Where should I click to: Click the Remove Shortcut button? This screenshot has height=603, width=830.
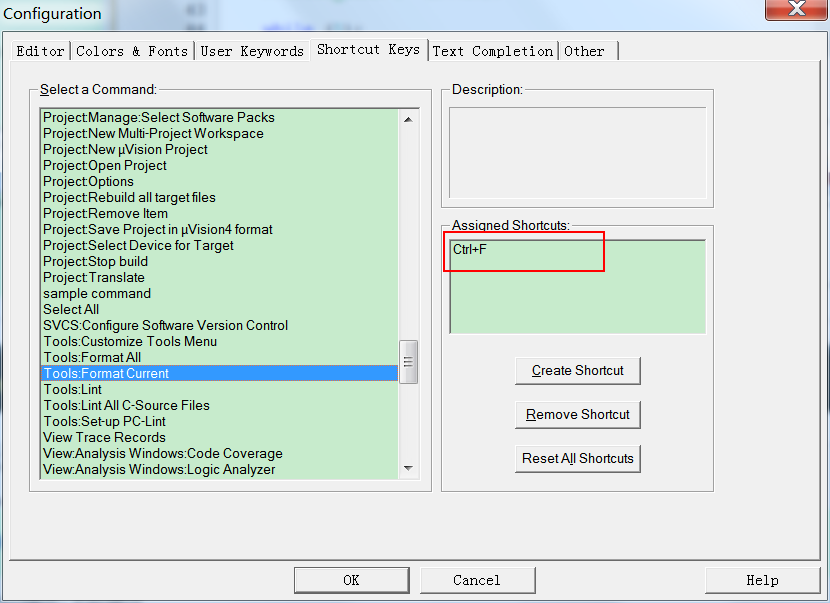click(x=577, y=415)
